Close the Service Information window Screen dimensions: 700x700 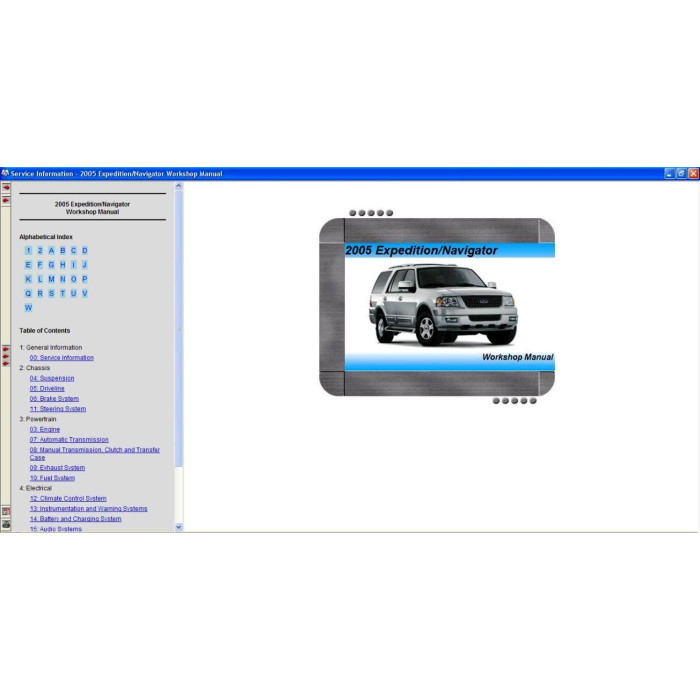point(693,174)
